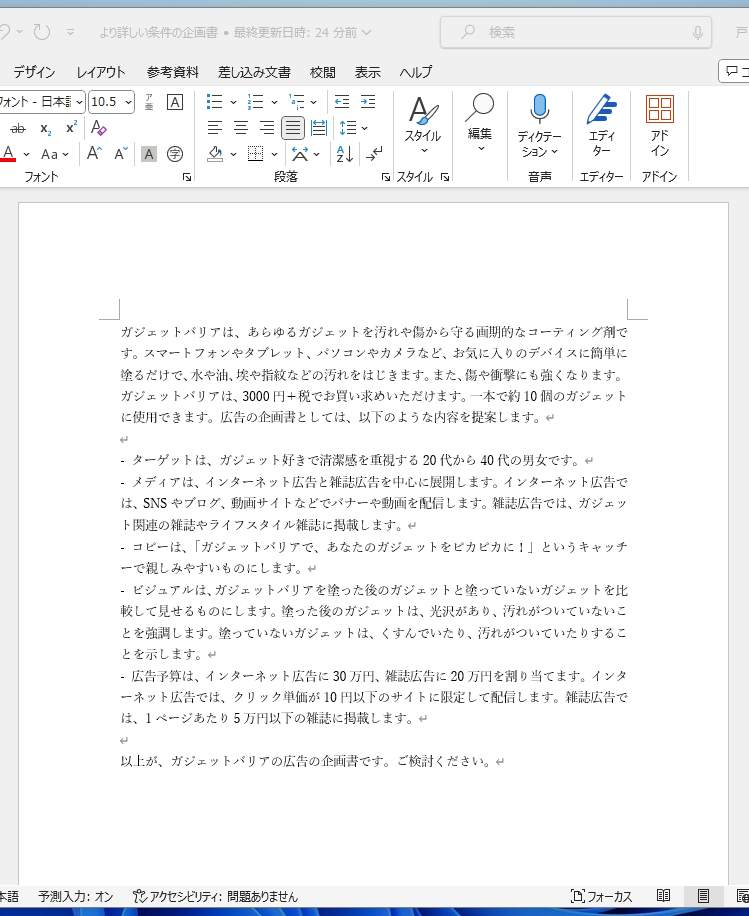Image resolution: width=749 pixels, height=916 pixels.
Task: Start ディクテーション dictation
Action: pos(539,126)
